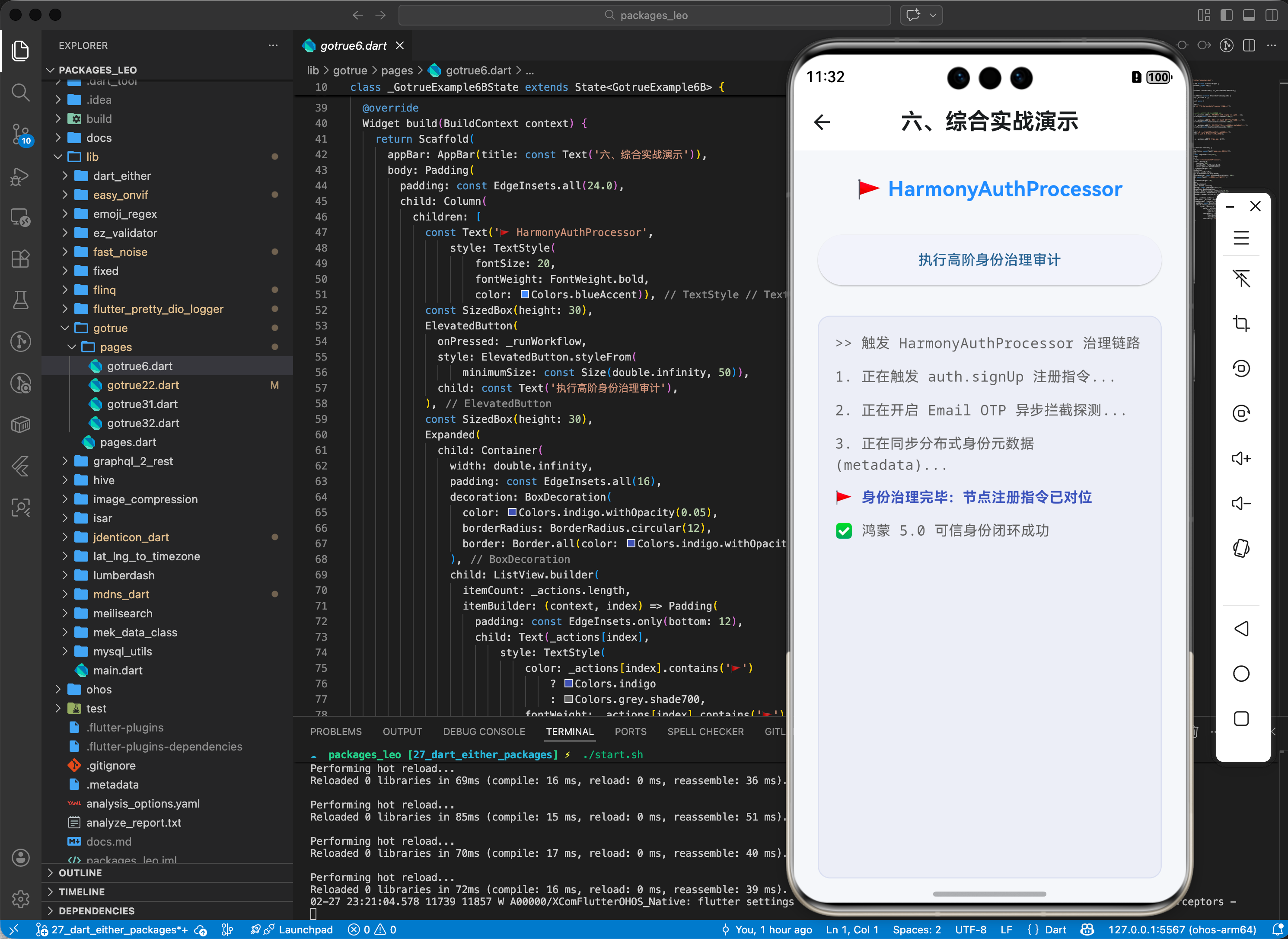
Task: Open Run and Debug view
Action: [x=20, y=176]
